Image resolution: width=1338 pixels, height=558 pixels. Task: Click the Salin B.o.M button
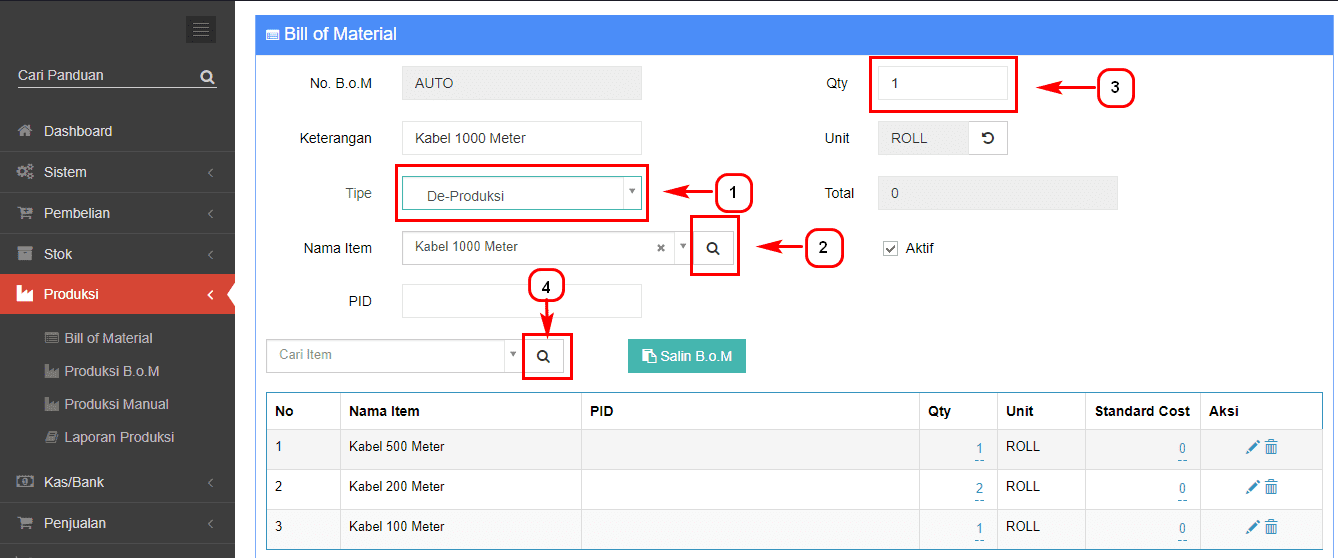tap(687, 356)
